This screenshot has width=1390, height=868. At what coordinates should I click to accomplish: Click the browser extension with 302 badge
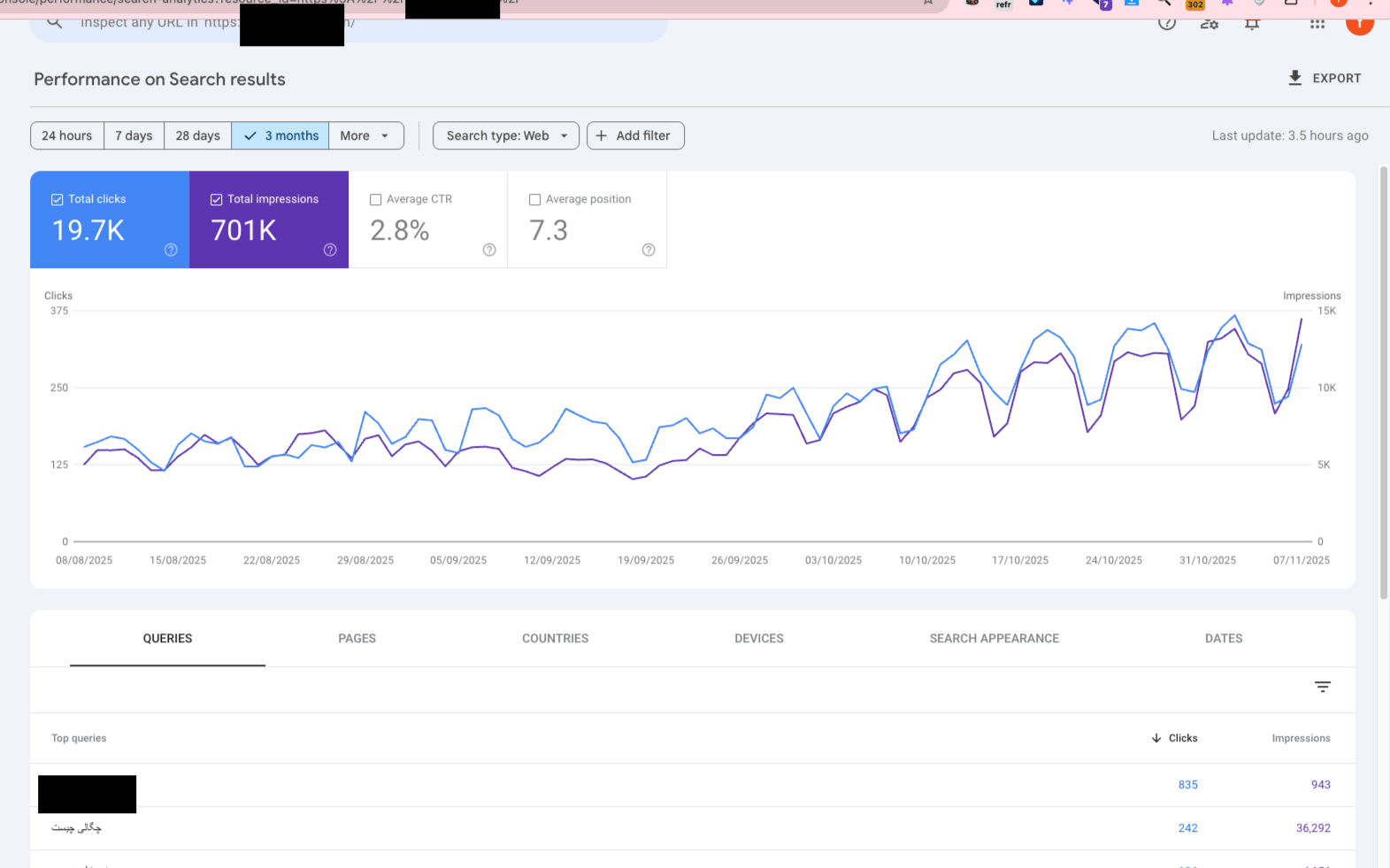[1195, 4]
